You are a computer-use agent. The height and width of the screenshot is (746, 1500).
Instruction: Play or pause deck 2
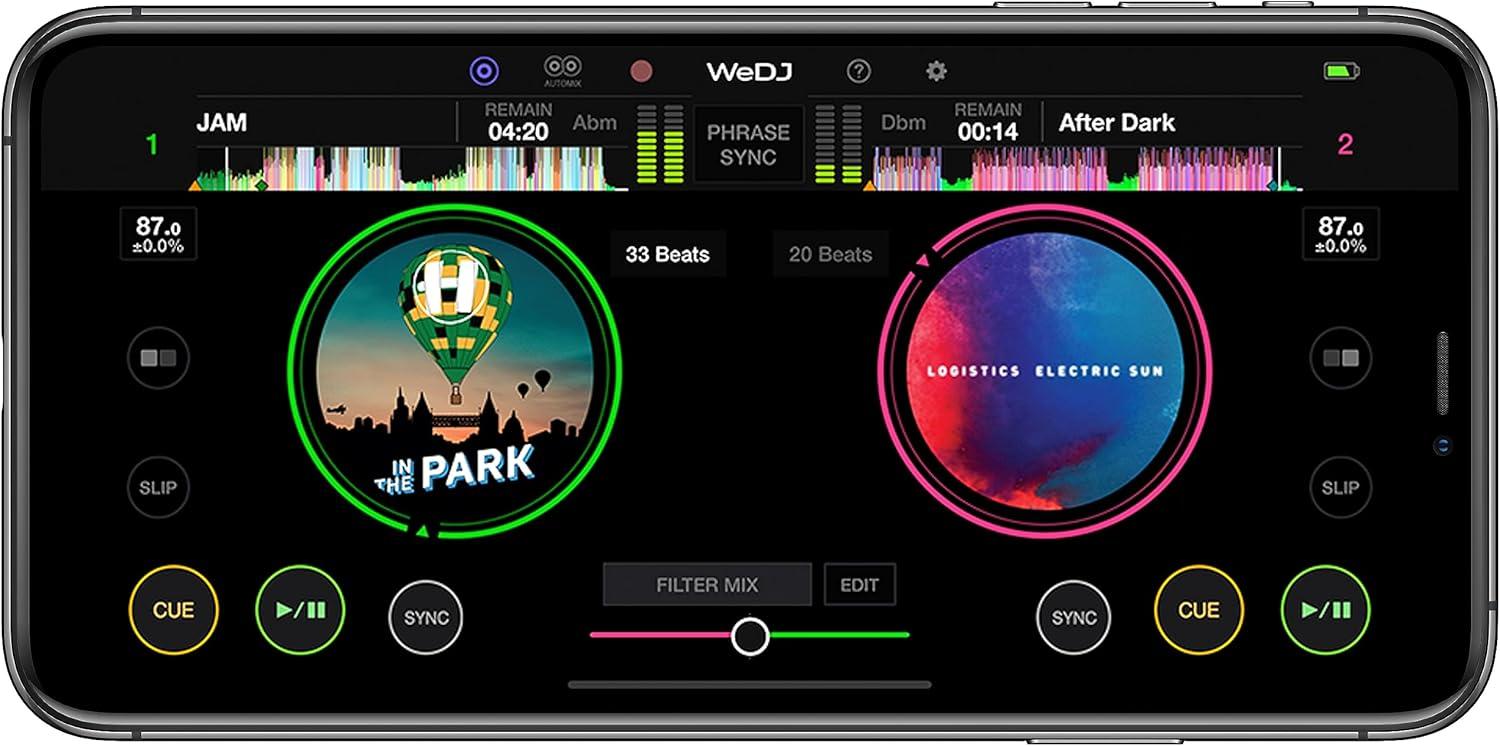pos(1325,610)
